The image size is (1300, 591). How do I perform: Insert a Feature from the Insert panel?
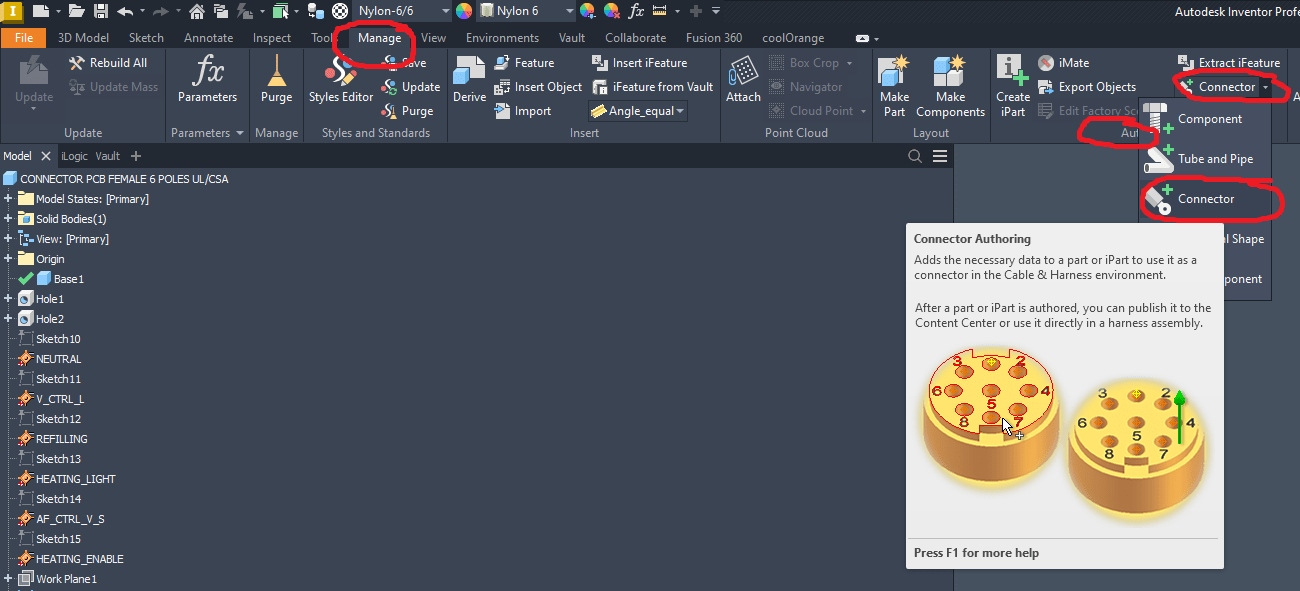click(x=524, y=62)
